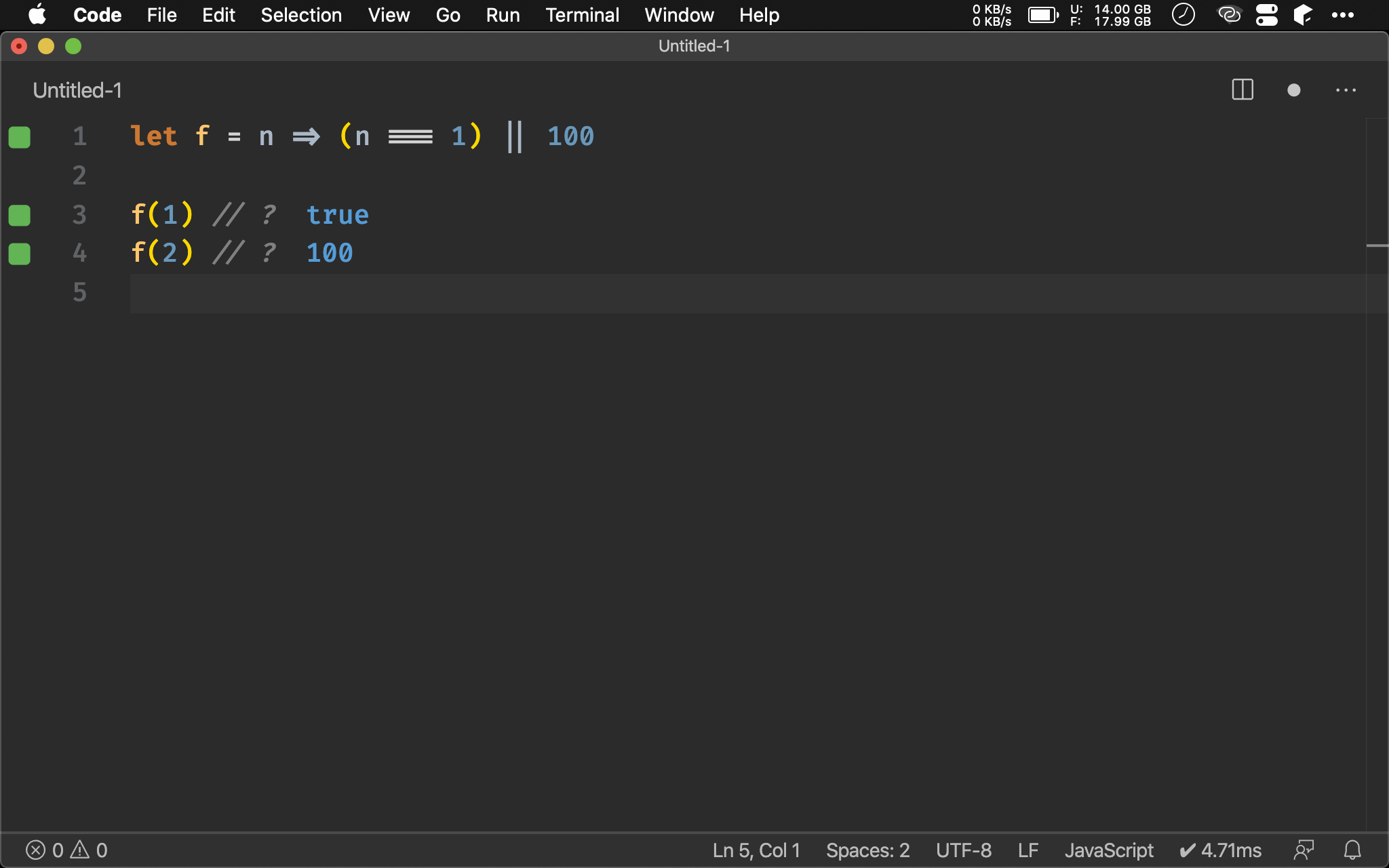
Task: Open the Run menu
Action: 503,15
